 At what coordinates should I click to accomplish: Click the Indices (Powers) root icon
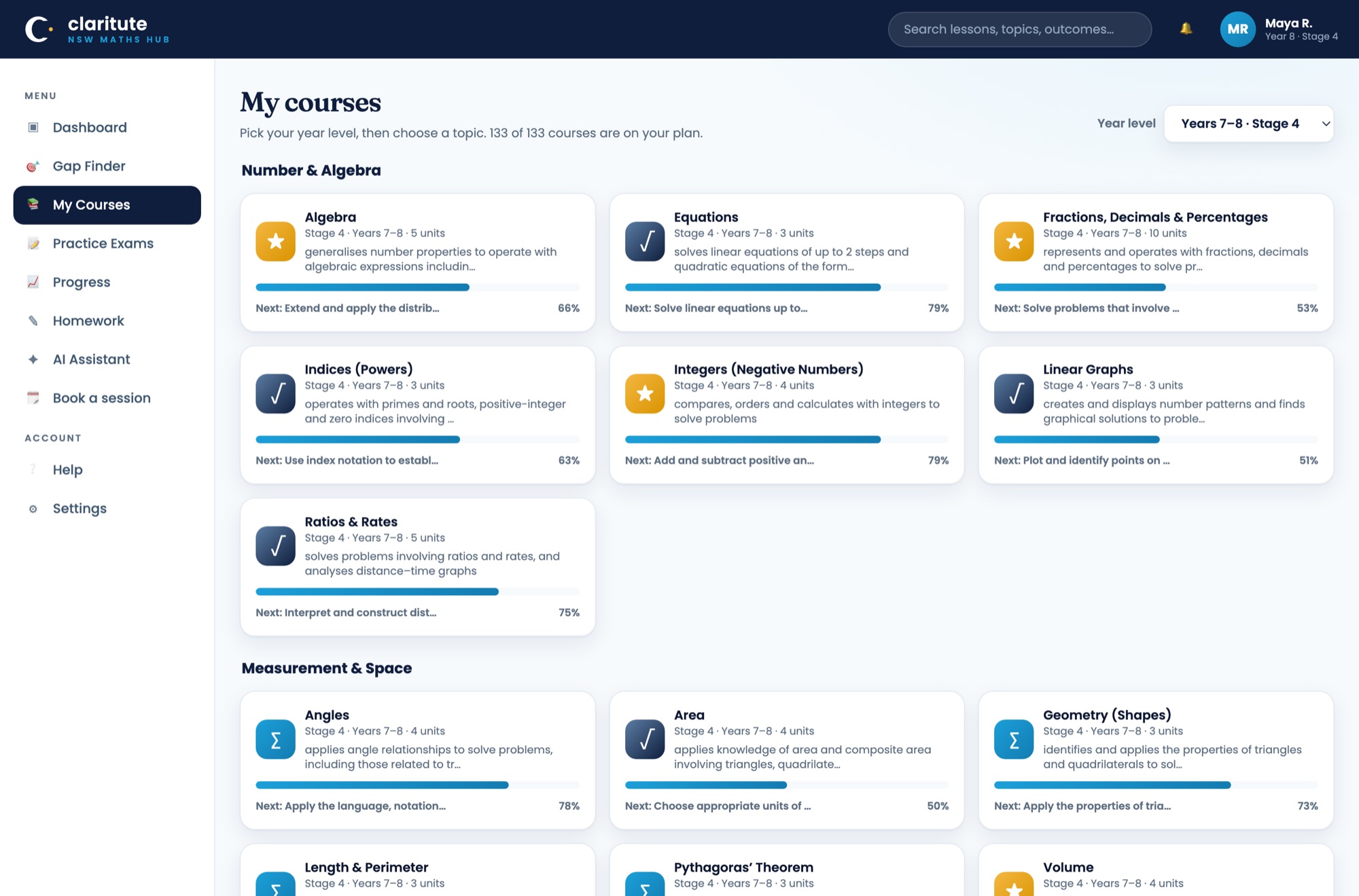coord(275,393)
